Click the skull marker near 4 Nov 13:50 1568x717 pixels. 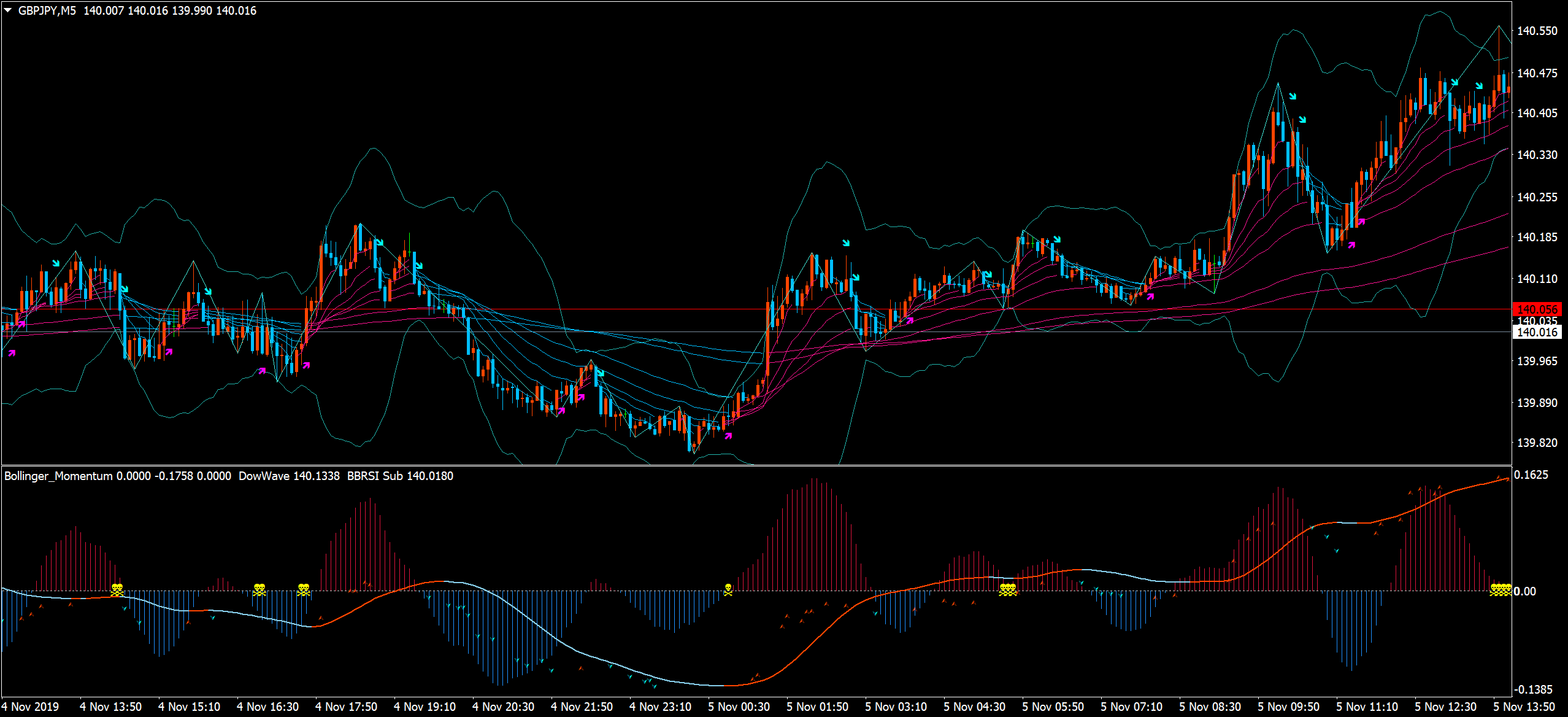tap(117, 590)
